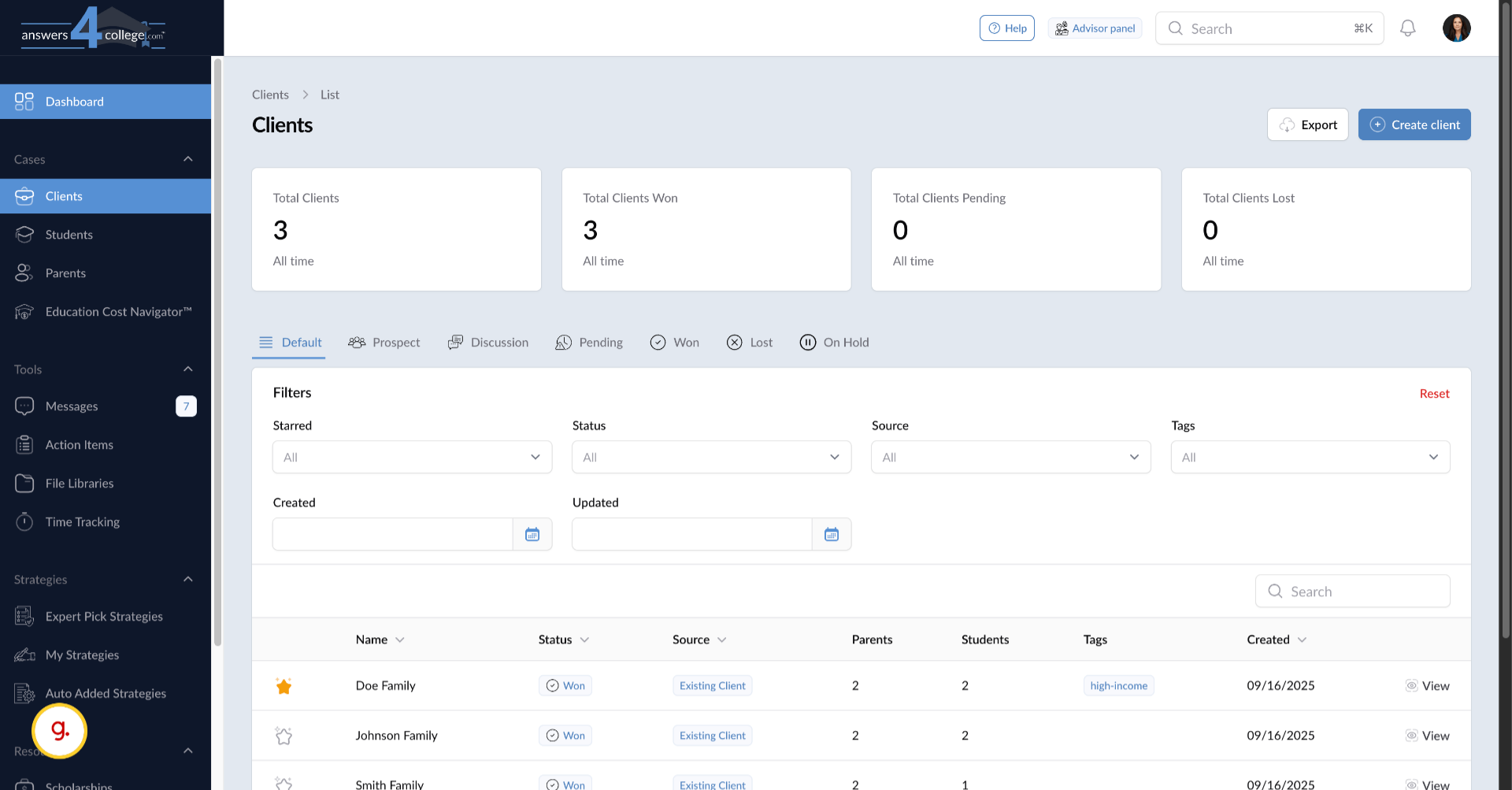
Task: Switch to the Prospect tab
Action: [x=384, y=343]
